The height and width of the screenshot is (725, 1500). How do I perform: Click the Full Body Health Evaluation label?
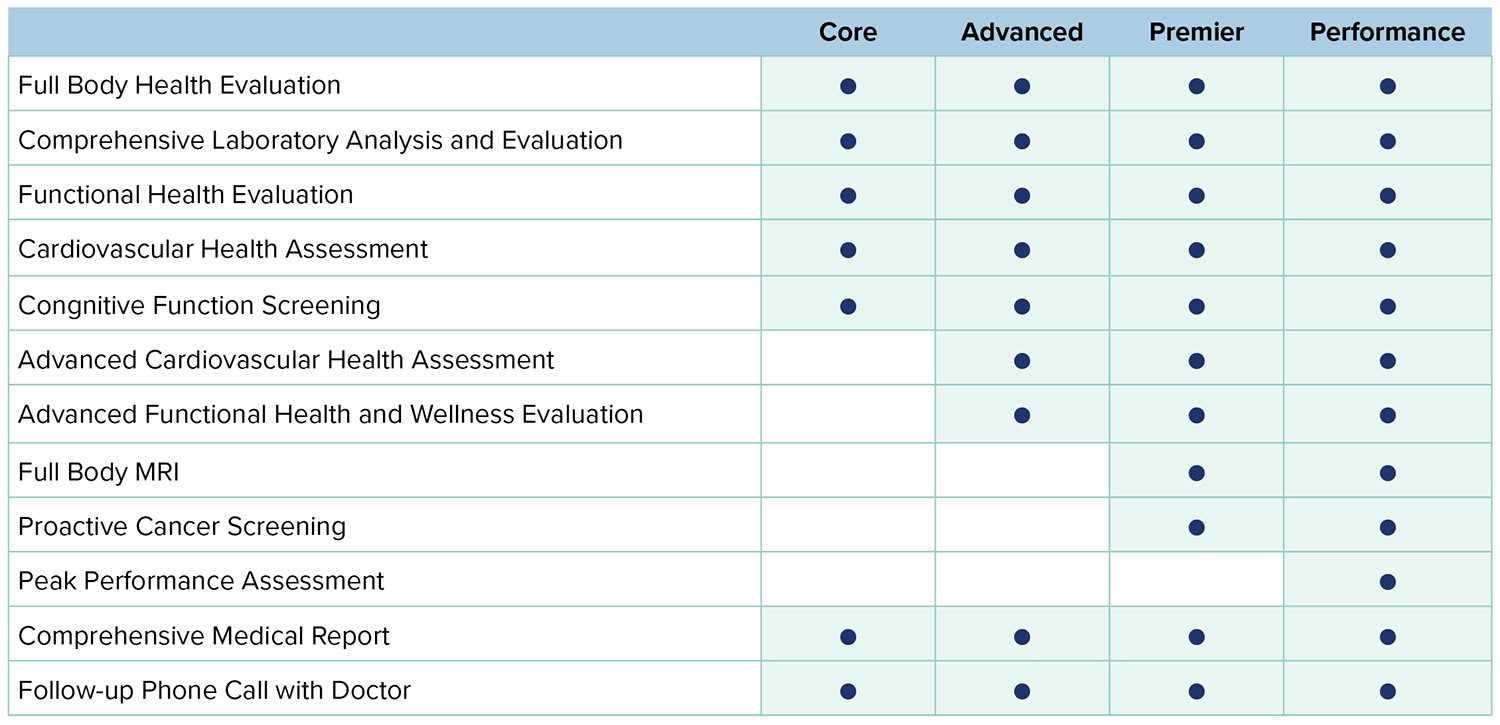click(x=180, y=86)
